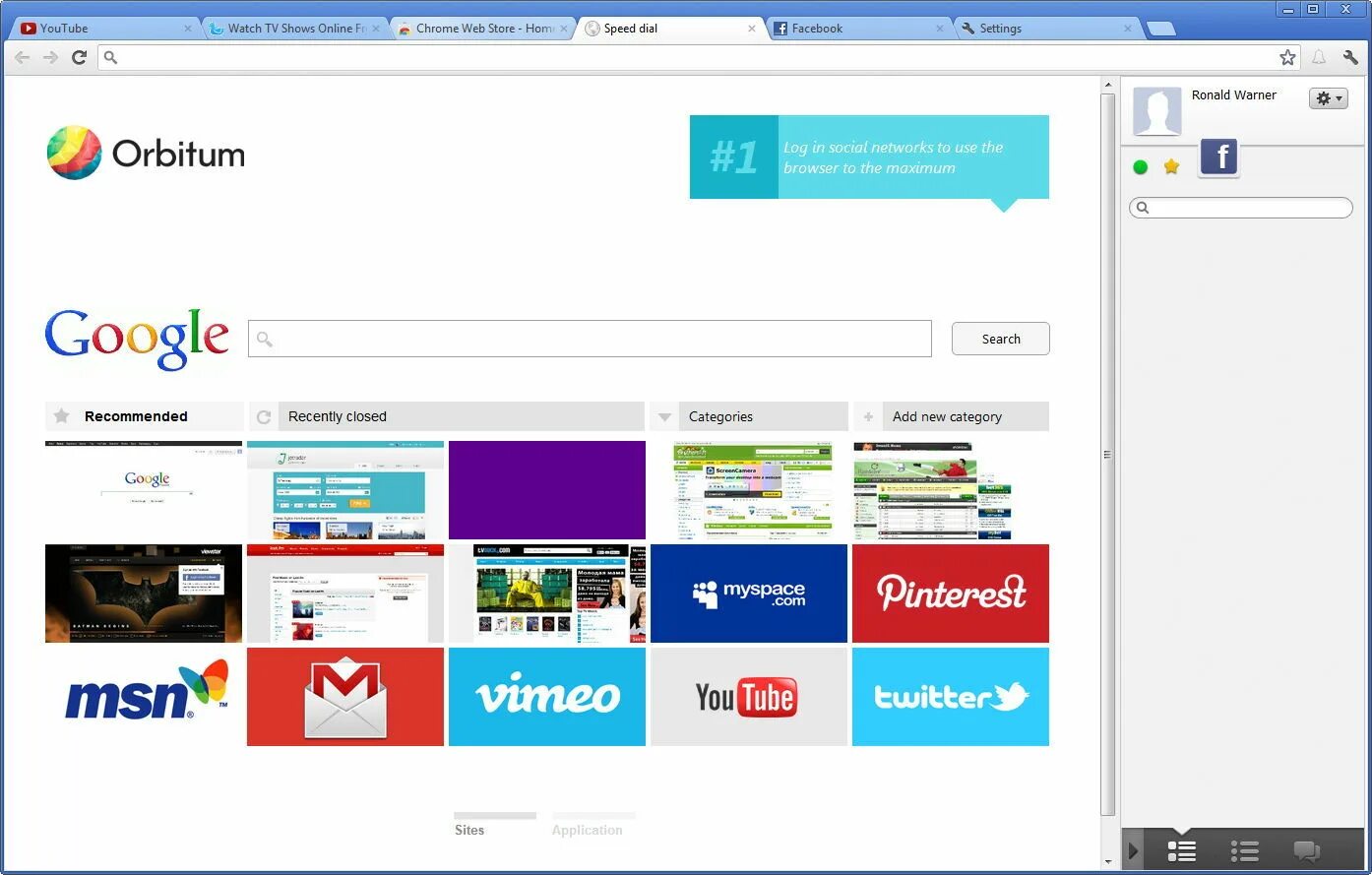Viewport: 1372px width, 875px height.
Task: Click the sidebar splitter grip handle
Action: (x=1107, y=455)
